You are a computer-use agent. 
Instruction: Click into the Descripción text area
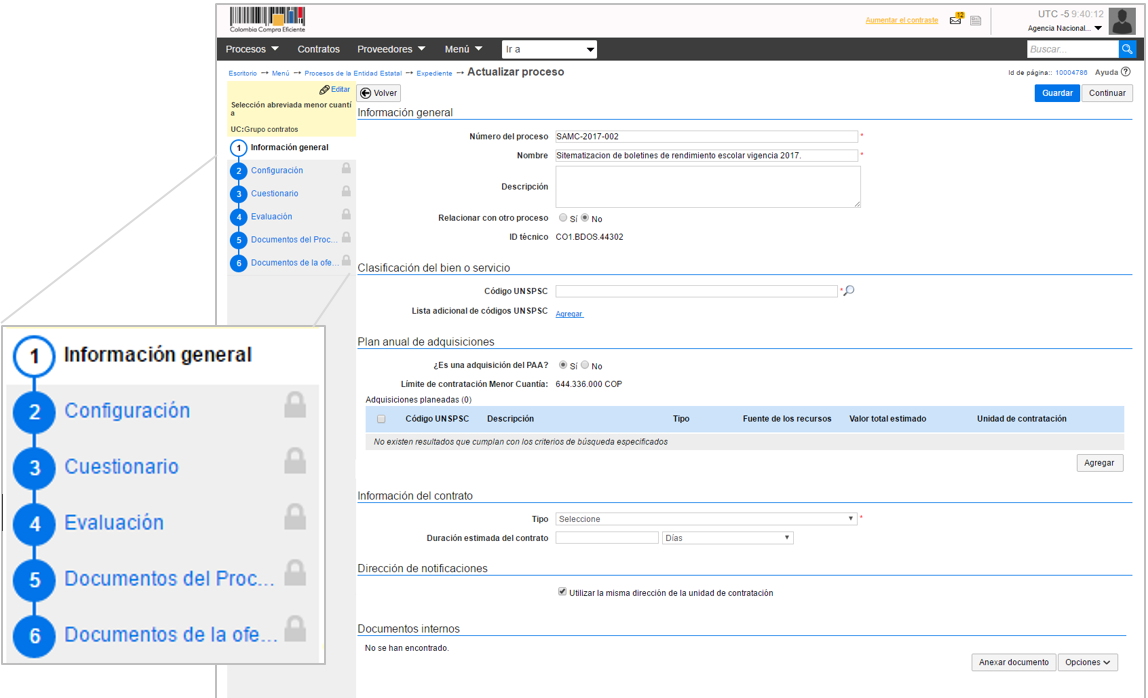pos(708,187)
